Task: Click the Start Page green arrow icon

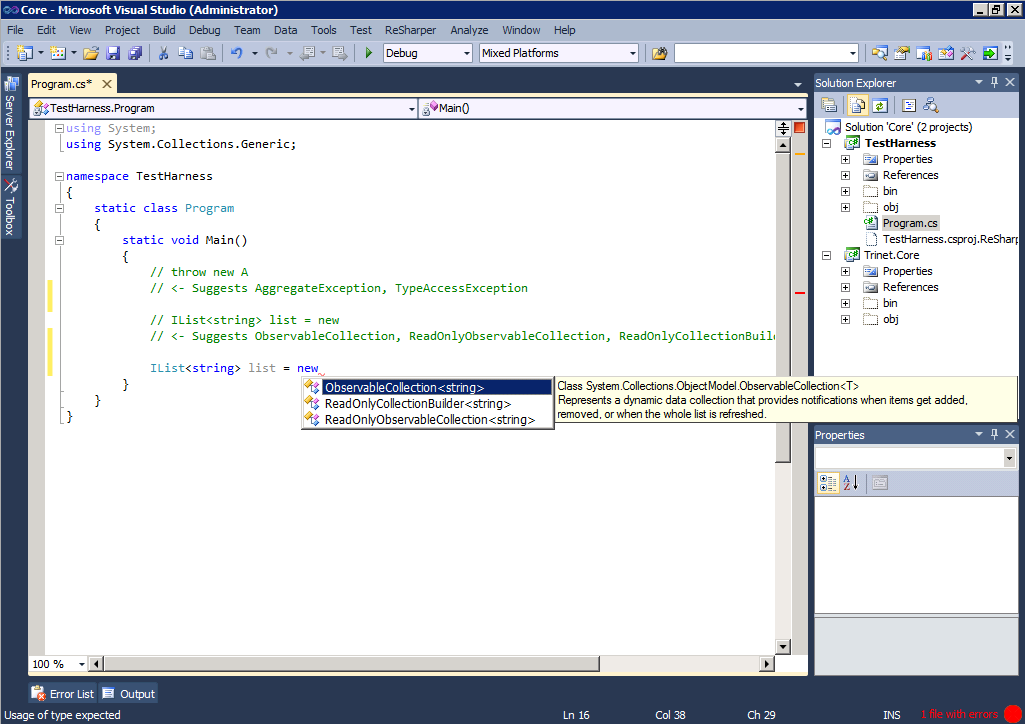Action: 990,53
